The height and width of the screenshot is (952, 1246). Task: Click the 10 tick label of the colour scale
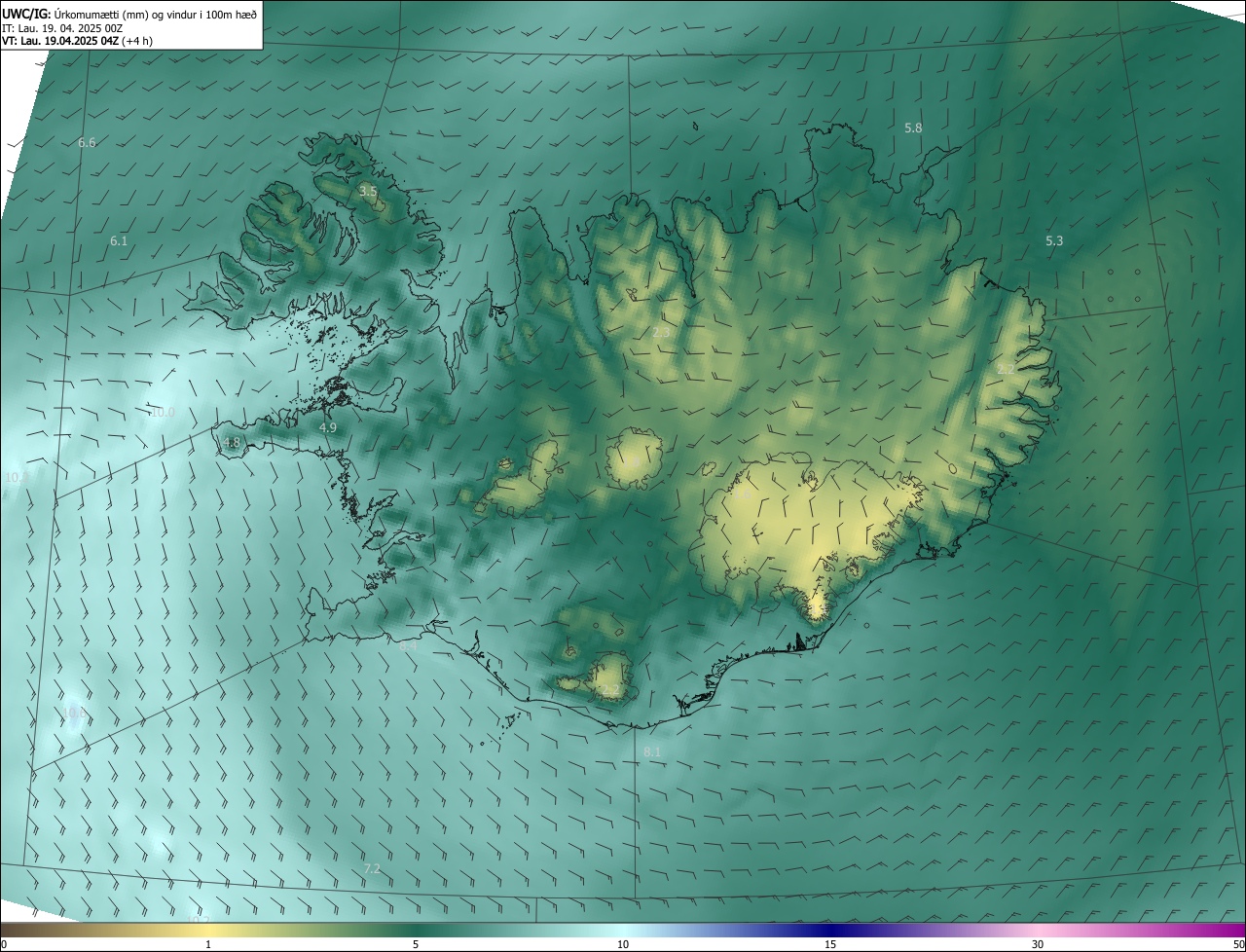[623, 944]
